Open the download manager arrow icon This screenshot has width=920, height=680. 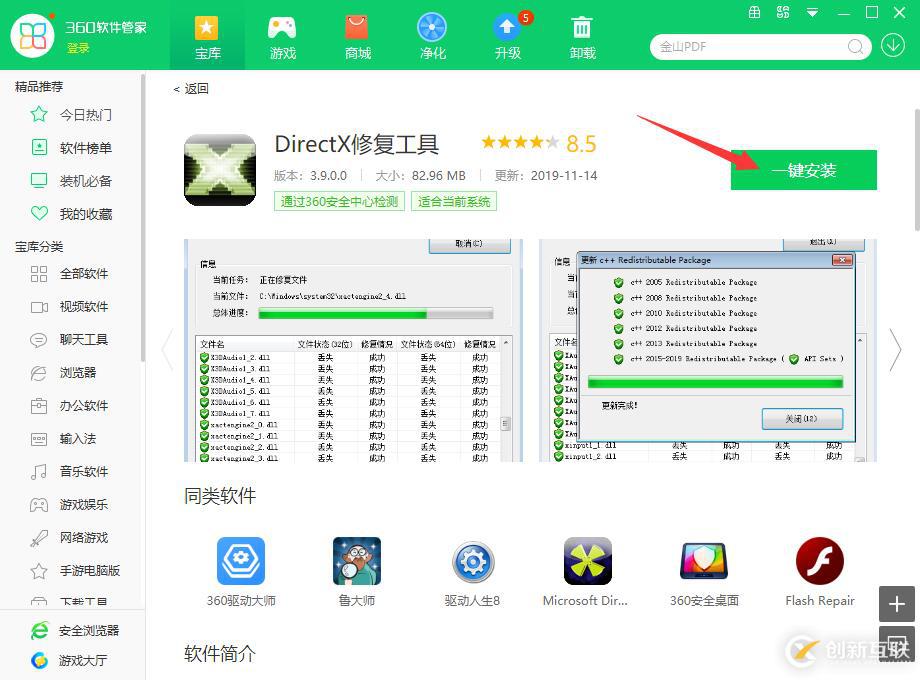[892, 45]
